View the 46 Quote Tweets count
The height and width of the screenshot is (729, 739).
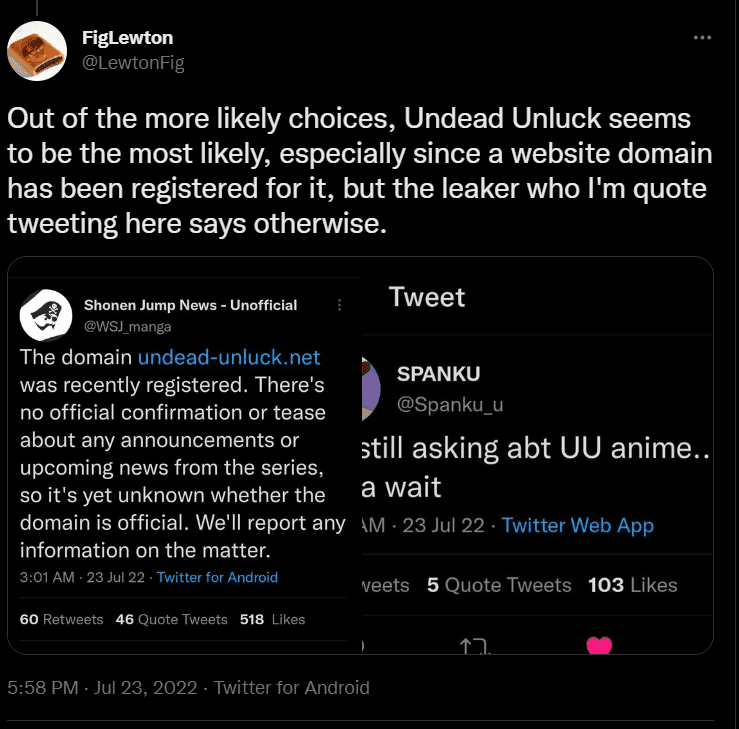pyautogui.click(x=171, y=619)
